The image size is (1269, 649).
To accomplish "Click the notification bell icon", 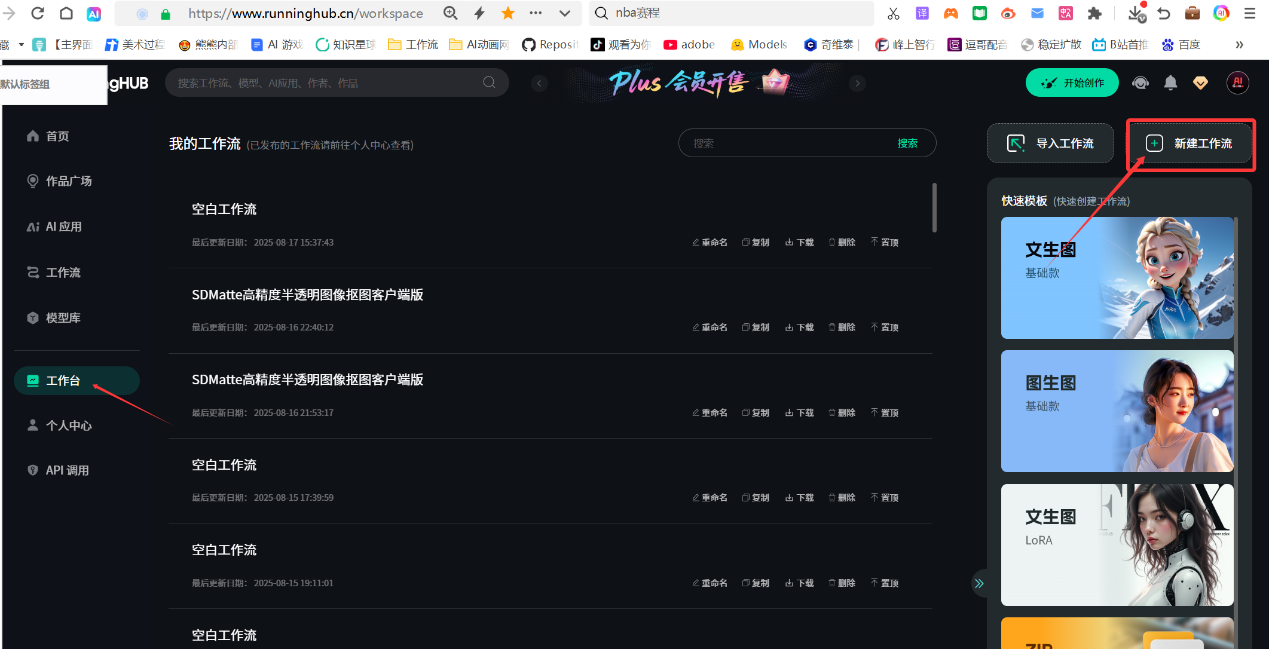I will point(1170,83).
